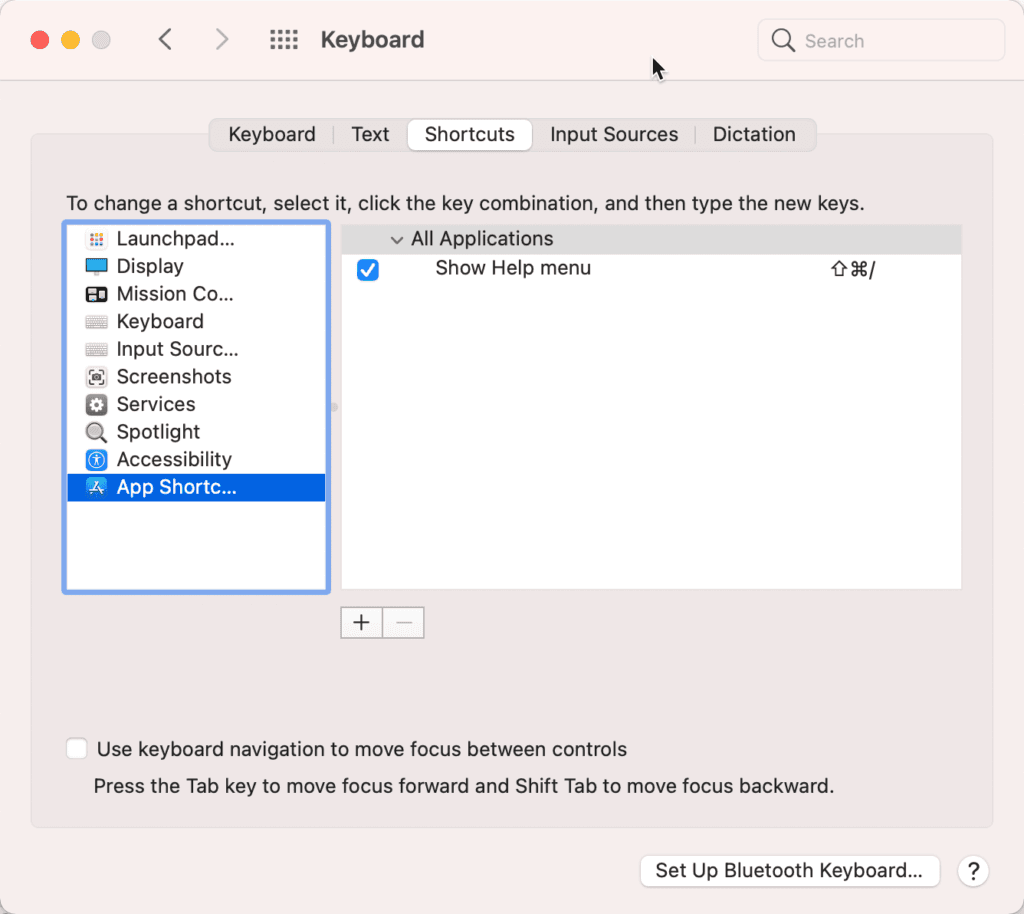
Task: Select Services category label
Action: (156, 405)
